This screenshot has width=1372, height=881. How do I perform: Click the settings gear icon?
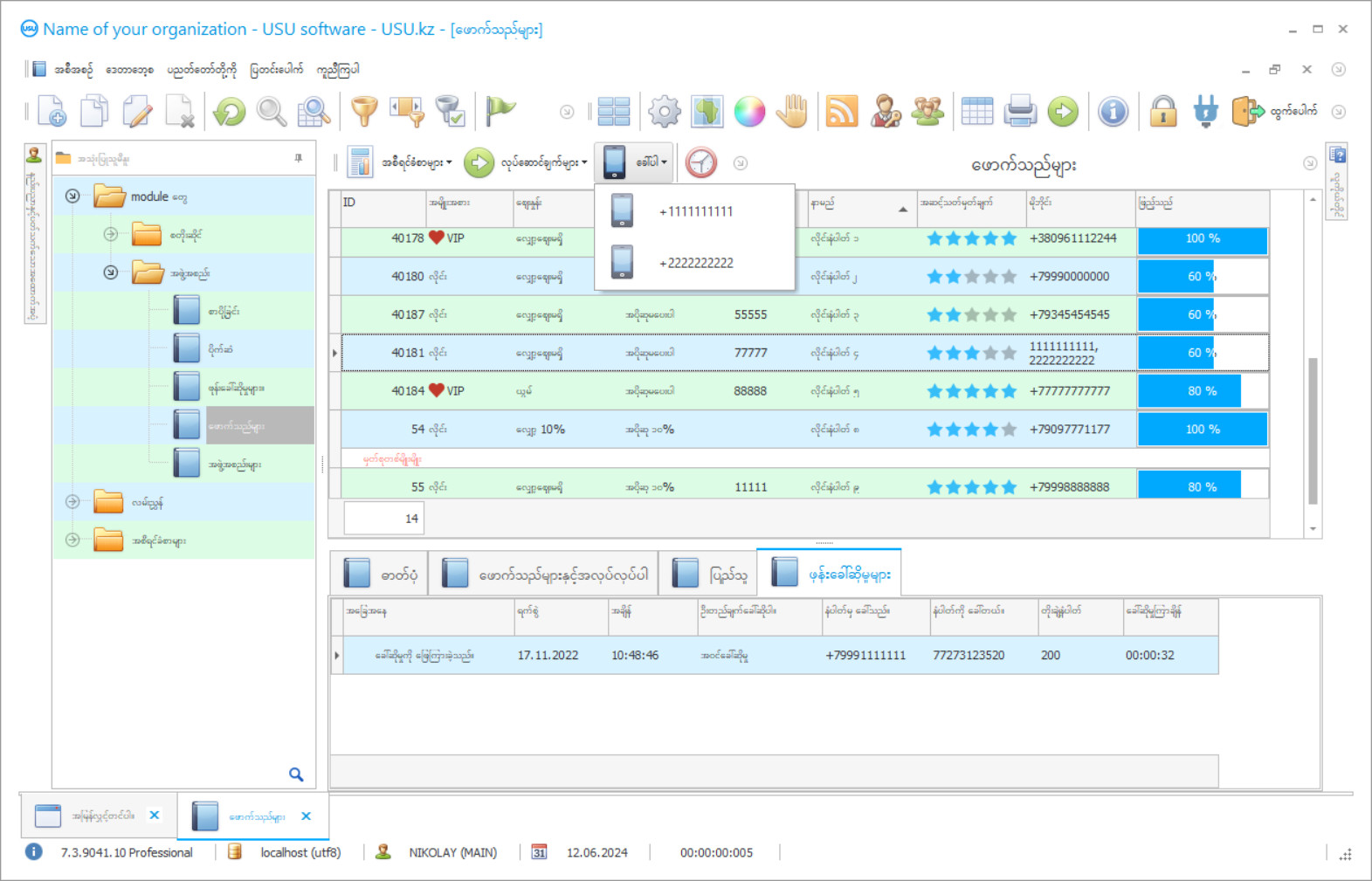pos(664,112)
